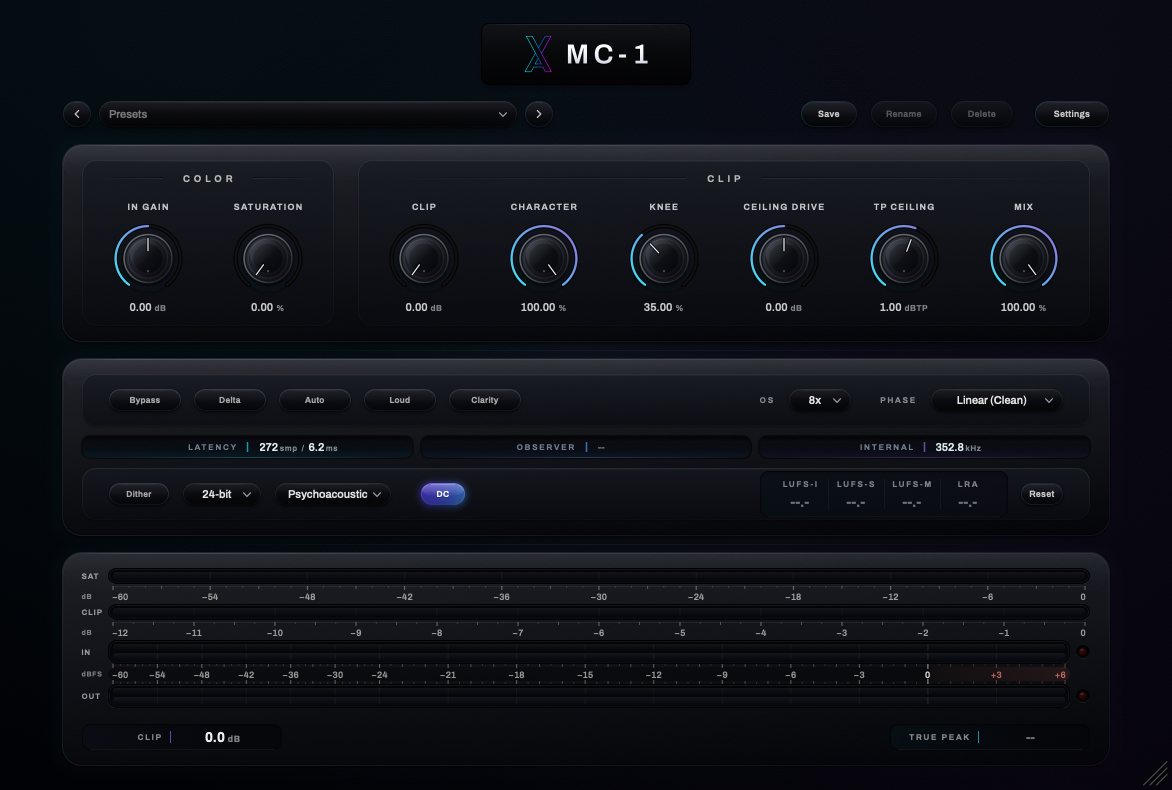
Task: Click the LATENCY 272 smp readout
Action: (x=247, y=448)
